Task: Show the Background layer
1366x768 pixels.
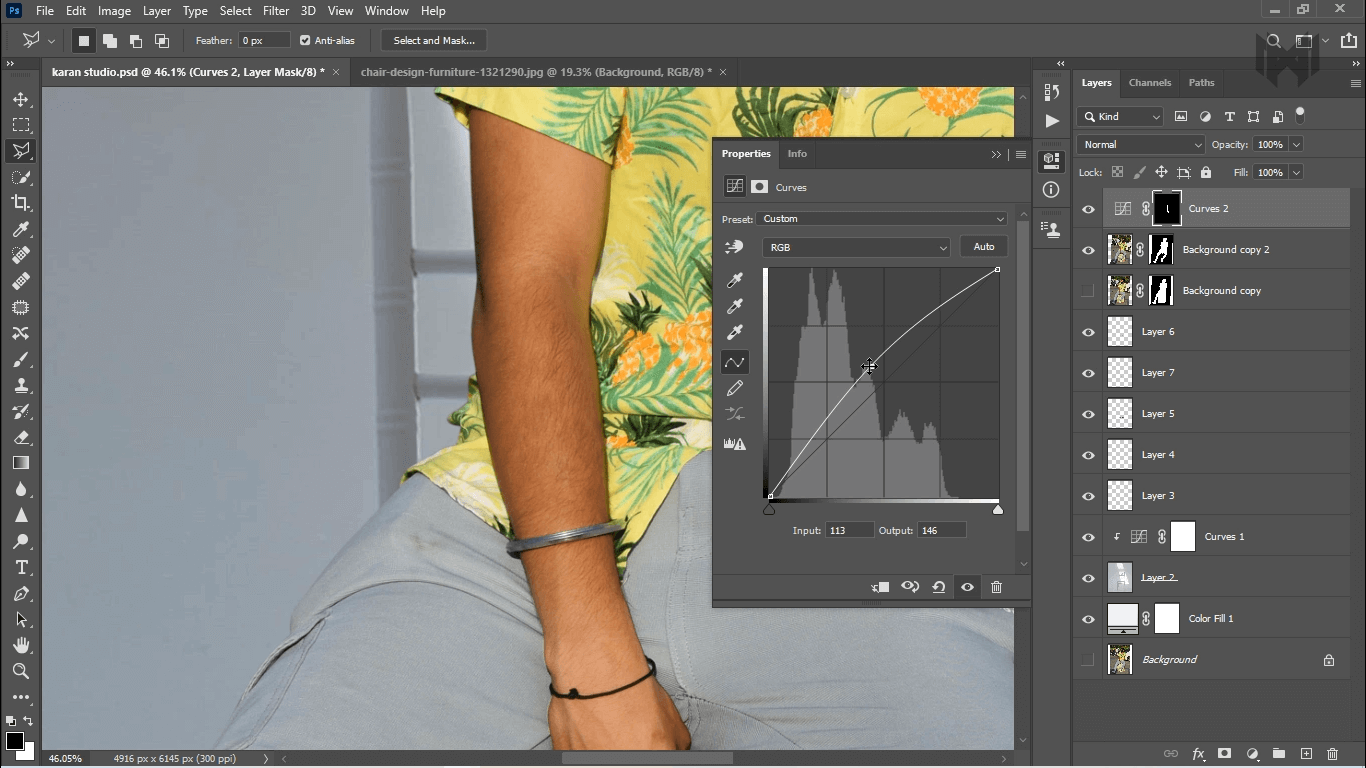Action: pos(1089,660)
